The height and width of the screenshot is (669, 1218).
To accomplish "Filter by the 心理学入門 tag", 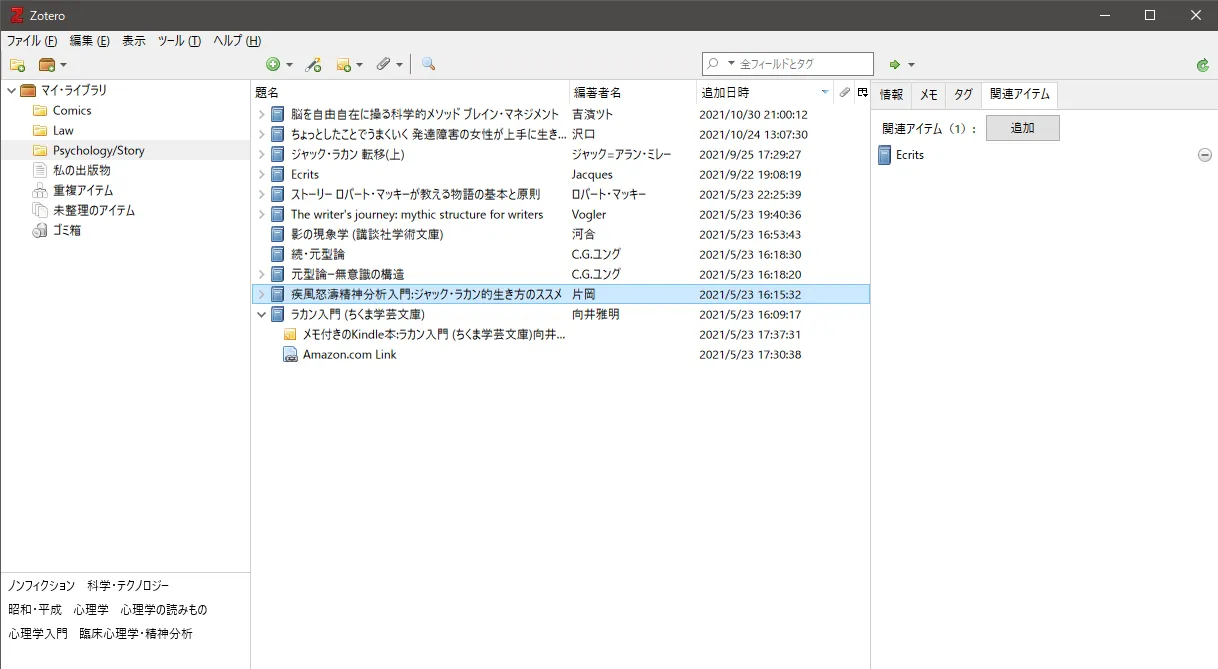I will click(38, 633).
